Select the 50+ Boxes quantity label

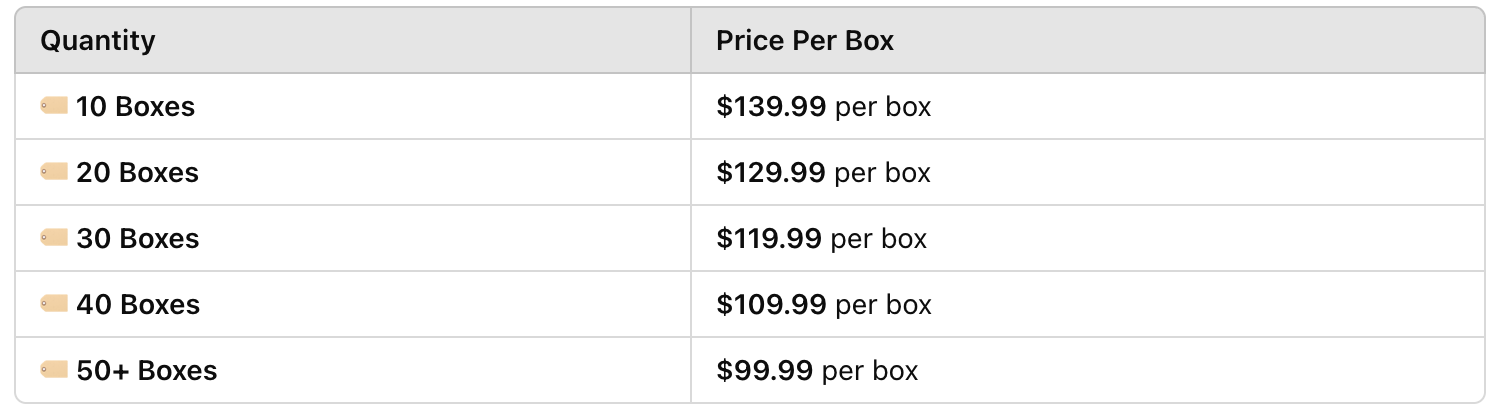(146, 371)
